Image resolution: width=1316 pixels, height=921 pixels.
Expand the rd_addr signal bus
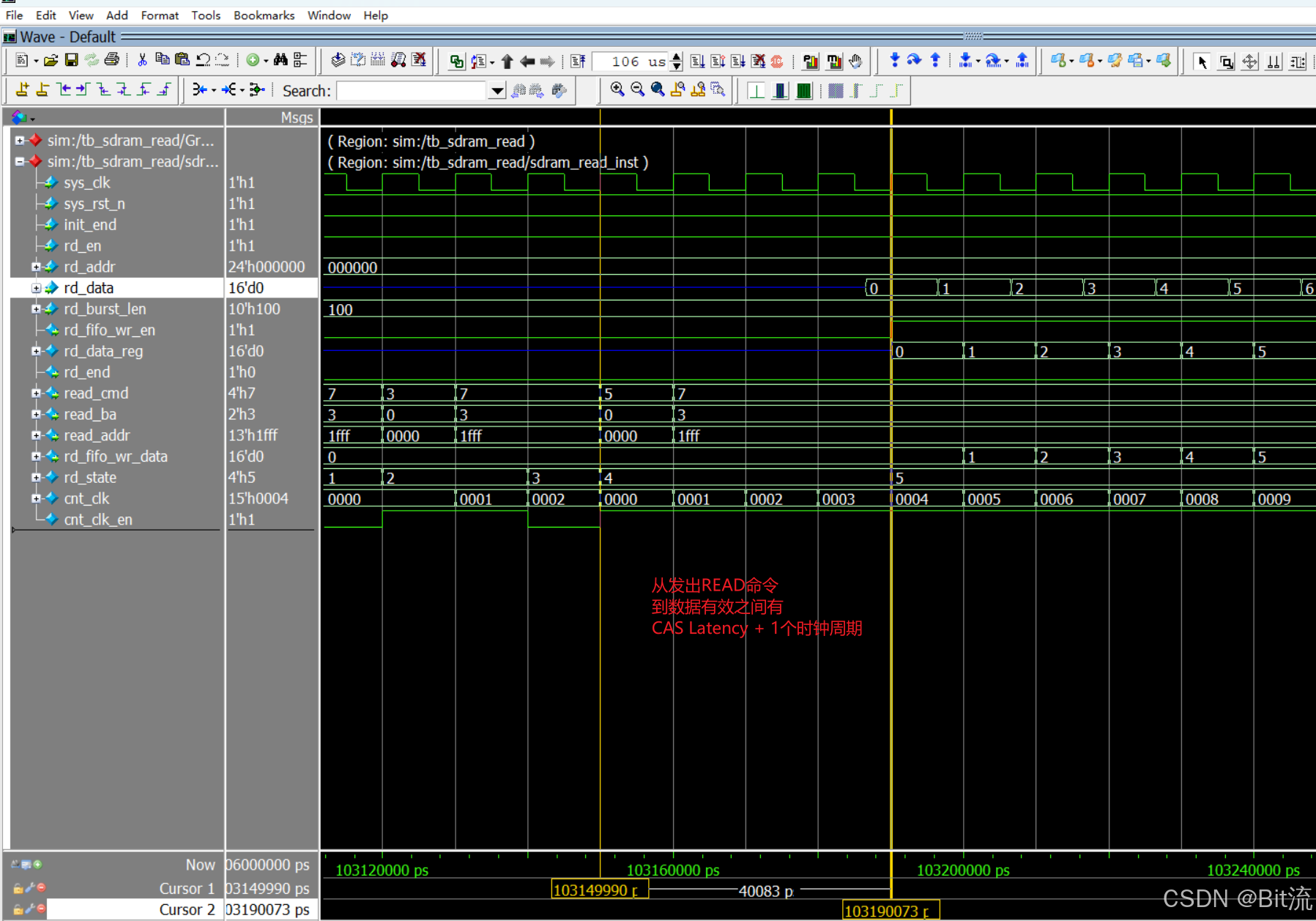(x=36, y=267)
